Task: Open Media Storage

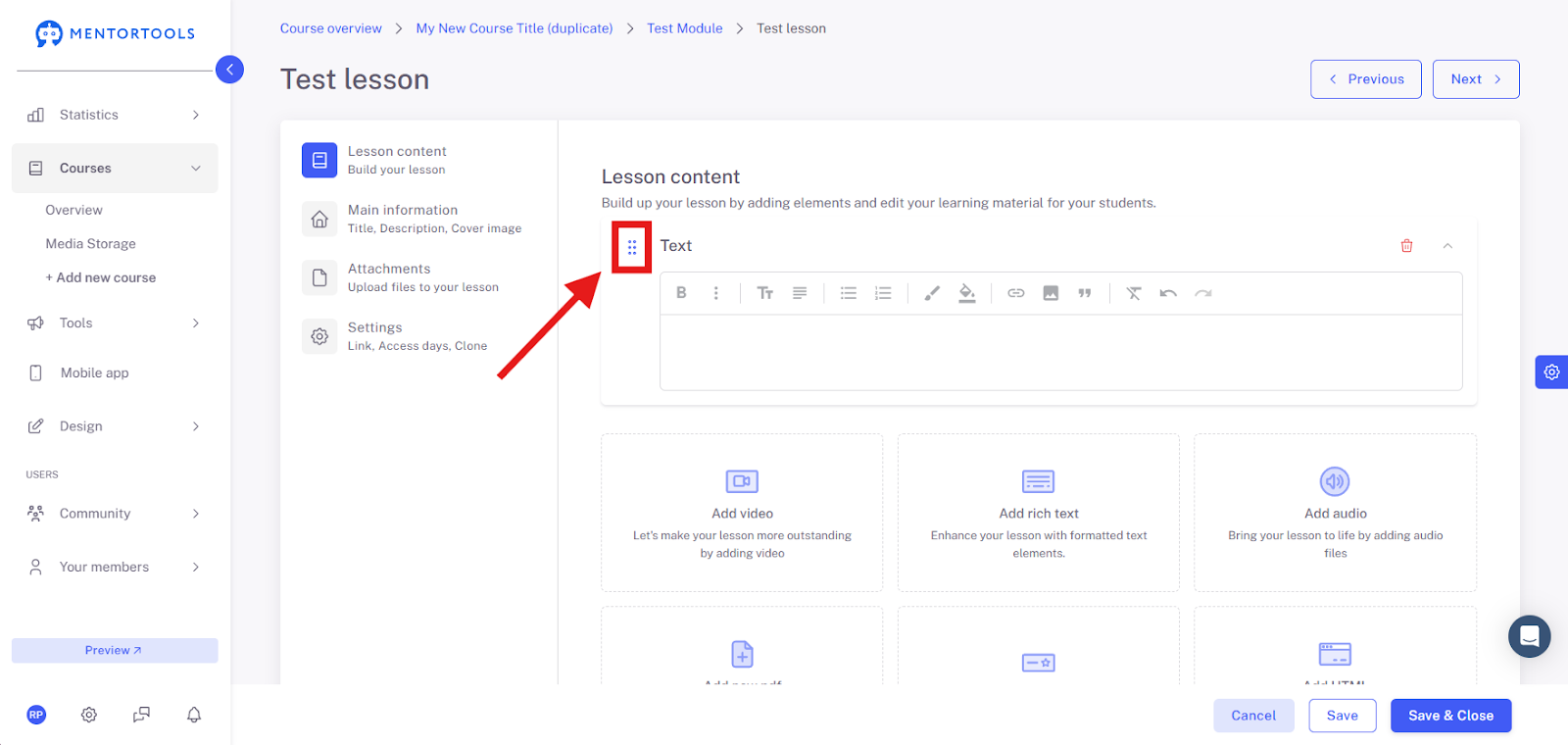Action: coord(90,244)
